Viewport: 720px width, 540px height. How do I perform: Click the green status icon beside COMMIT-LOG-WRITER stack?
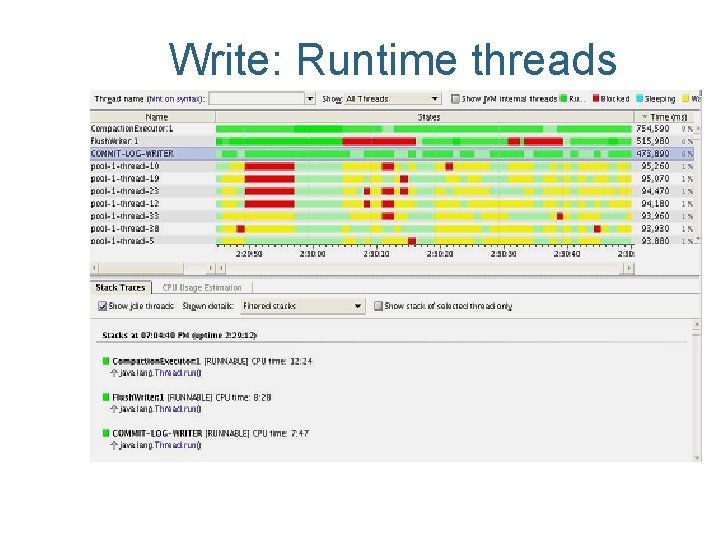106,433
